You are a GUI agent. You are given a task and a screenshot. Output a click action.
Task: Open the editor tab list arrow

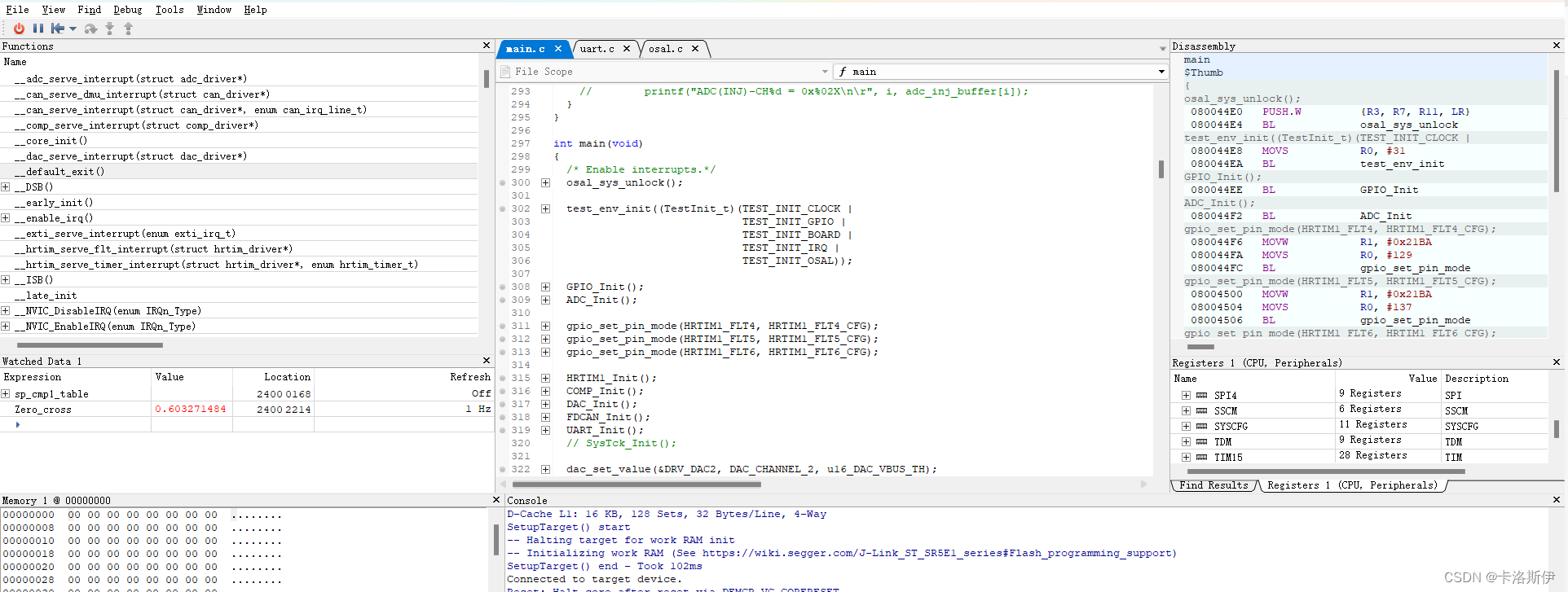pyautogui.click(x=1163, y=49)
